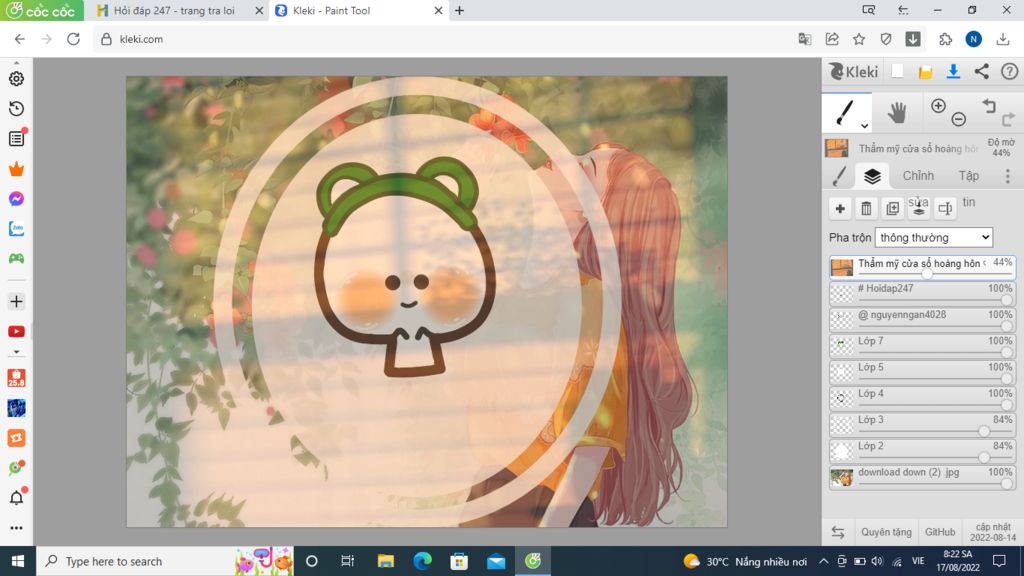Click the current layer thumbnail above tabs
The width and height of the screenshot is (1024, 576).
tap(837, 148)
